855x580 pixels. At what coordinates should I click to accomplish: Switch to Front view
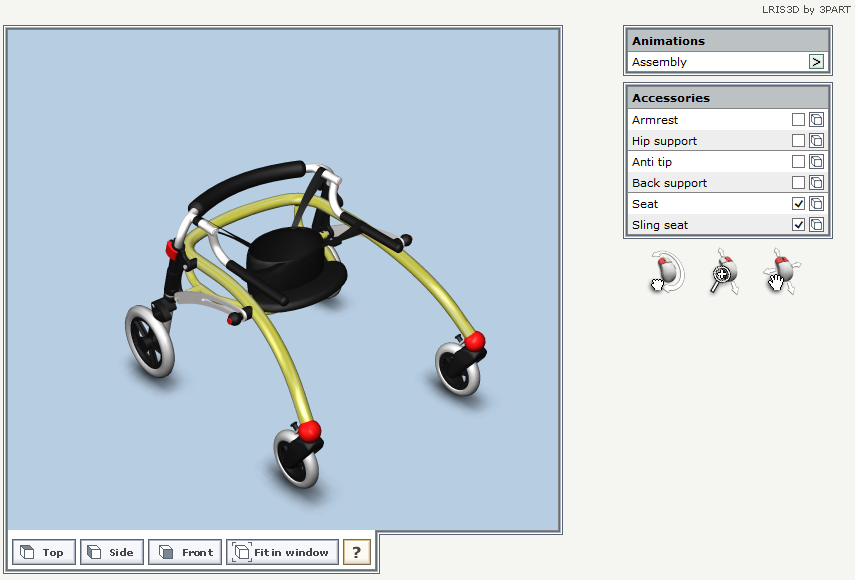[185, 552]
